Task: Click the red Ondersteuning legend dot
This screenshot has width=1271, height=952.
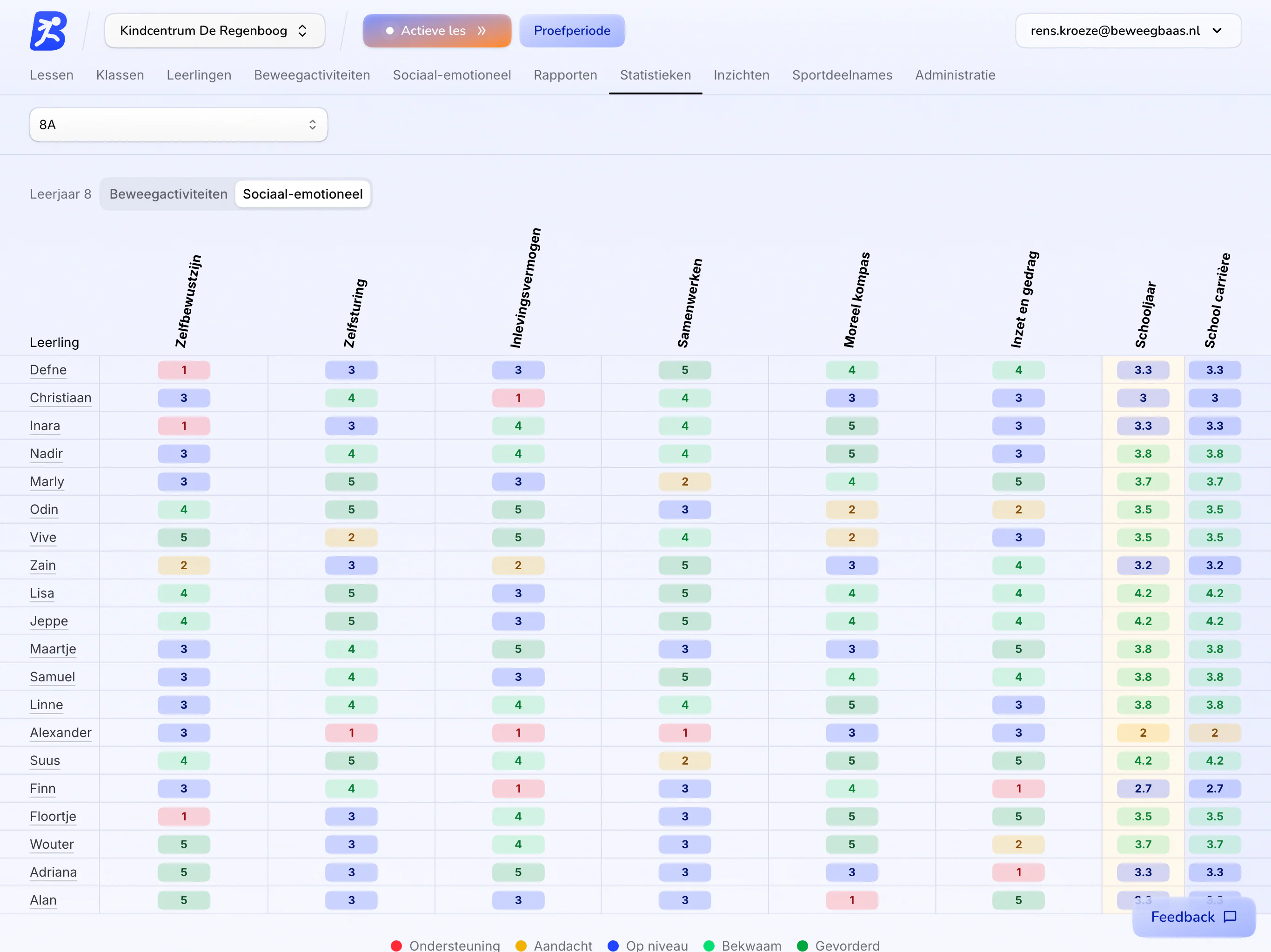Action: pyautogui.click(x=396, y=945)
